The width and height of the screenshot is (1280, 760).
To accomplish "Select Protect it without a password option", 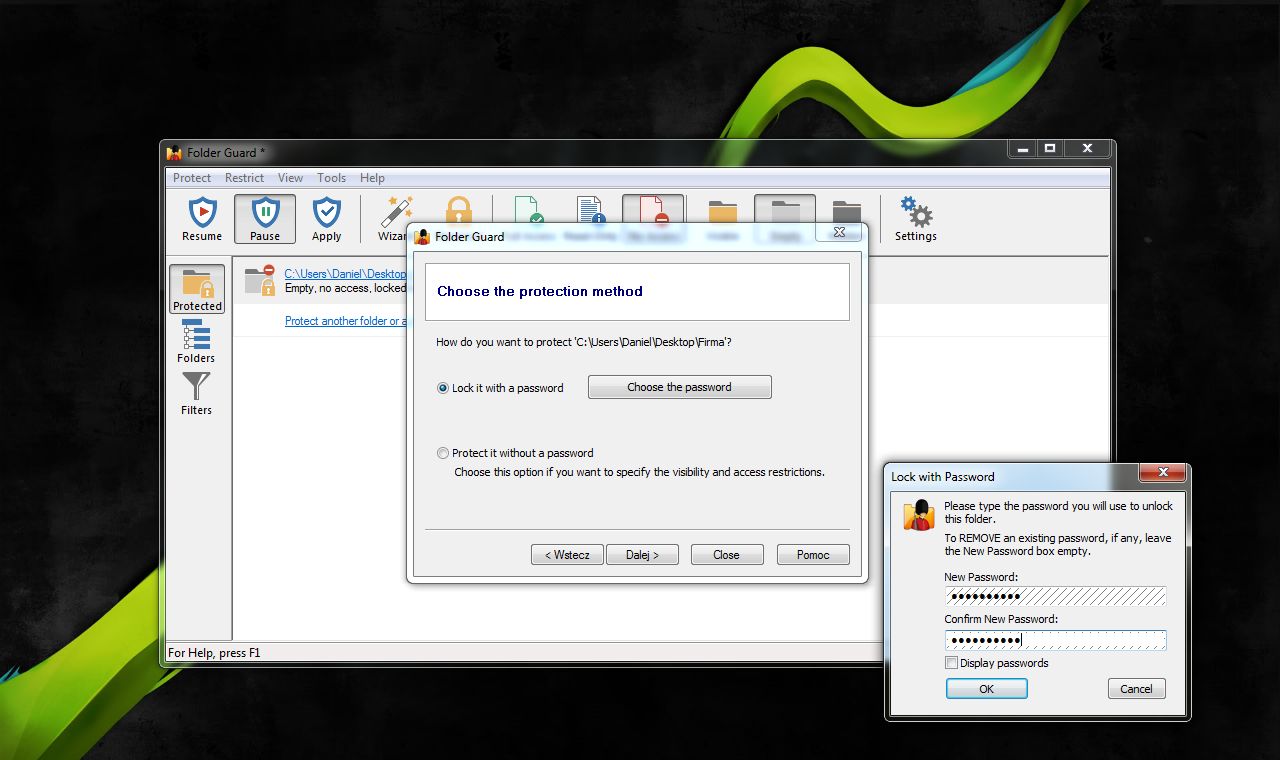I will tap(515, 453).
